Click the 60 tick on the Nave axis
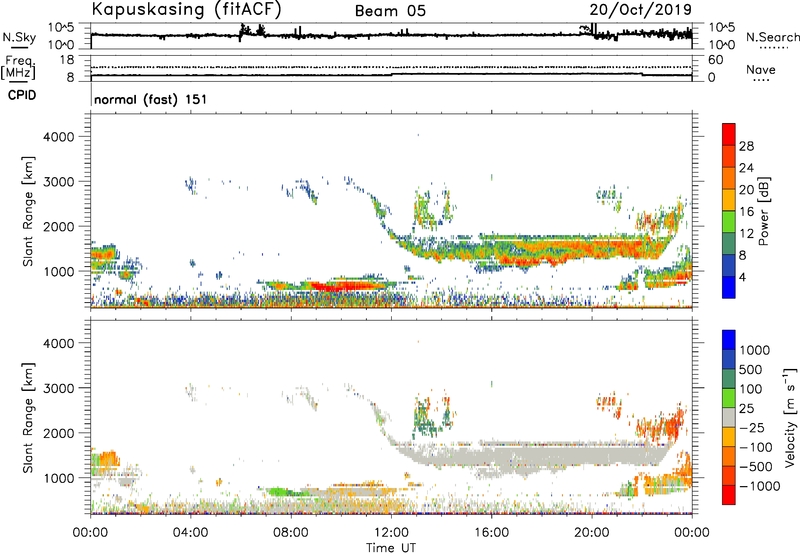The image size is (800, 554). click(715, 60)
